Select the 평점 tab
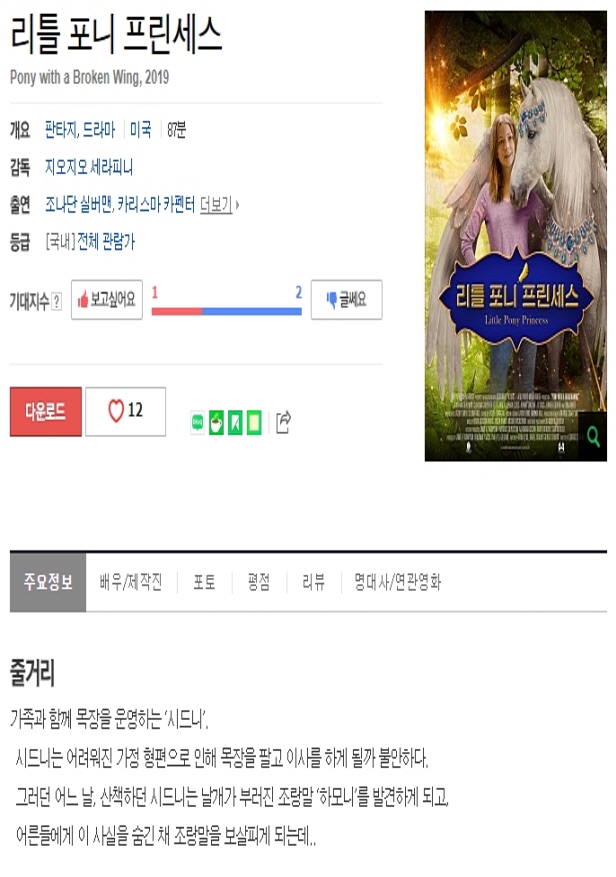 pos(259,582)
